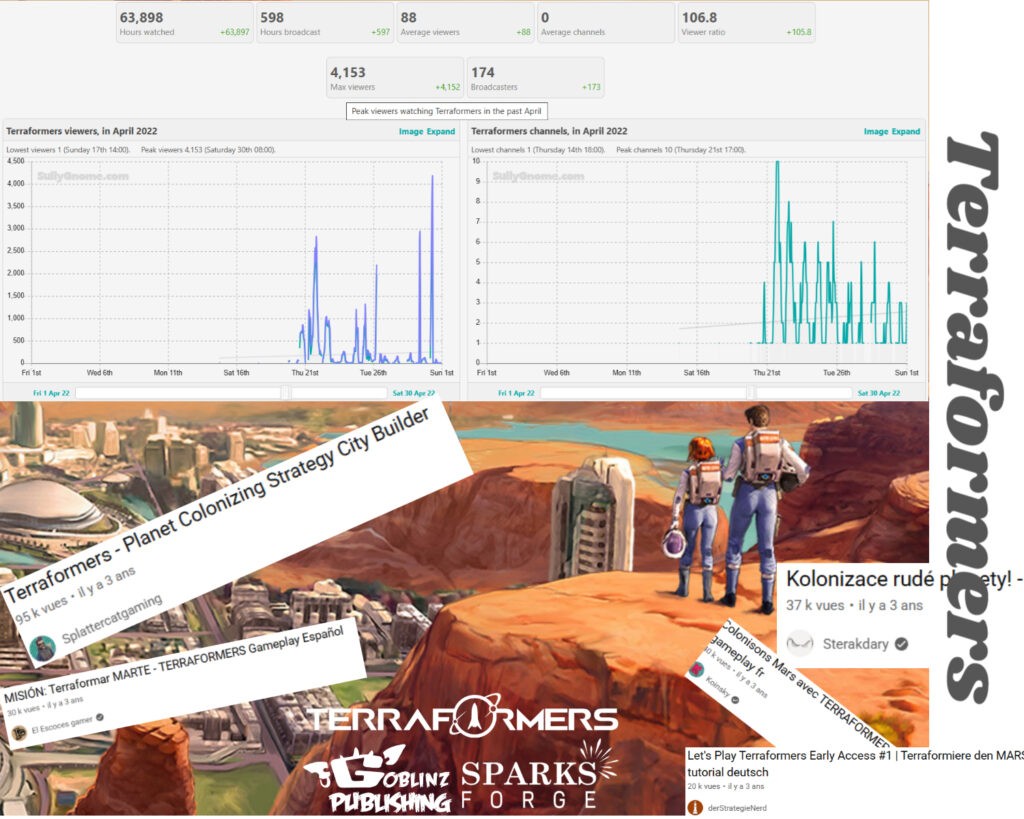Click the Max viewers 4,153 stat card

pos(395,78)
